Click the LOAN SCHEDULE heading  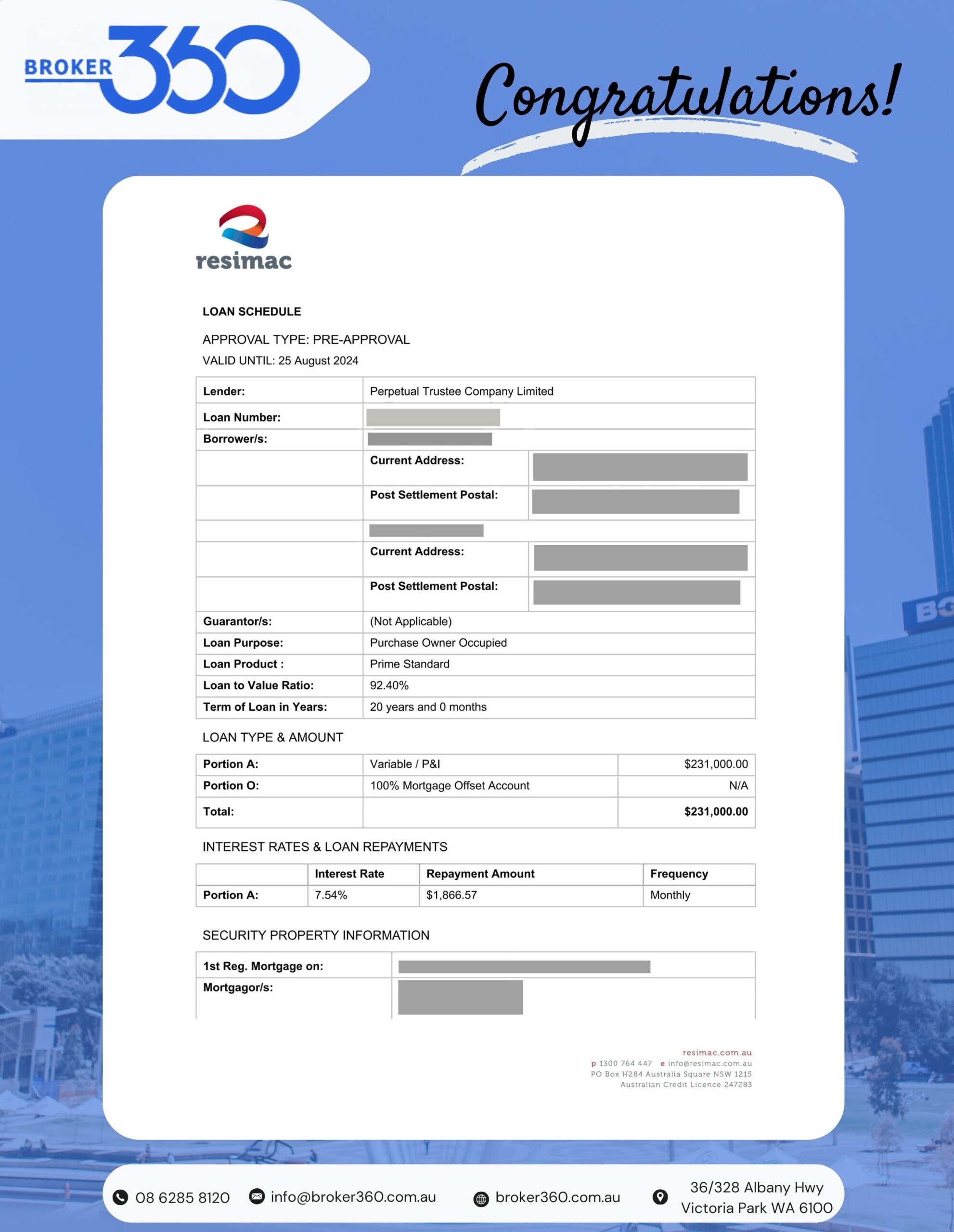click(252, 311)
